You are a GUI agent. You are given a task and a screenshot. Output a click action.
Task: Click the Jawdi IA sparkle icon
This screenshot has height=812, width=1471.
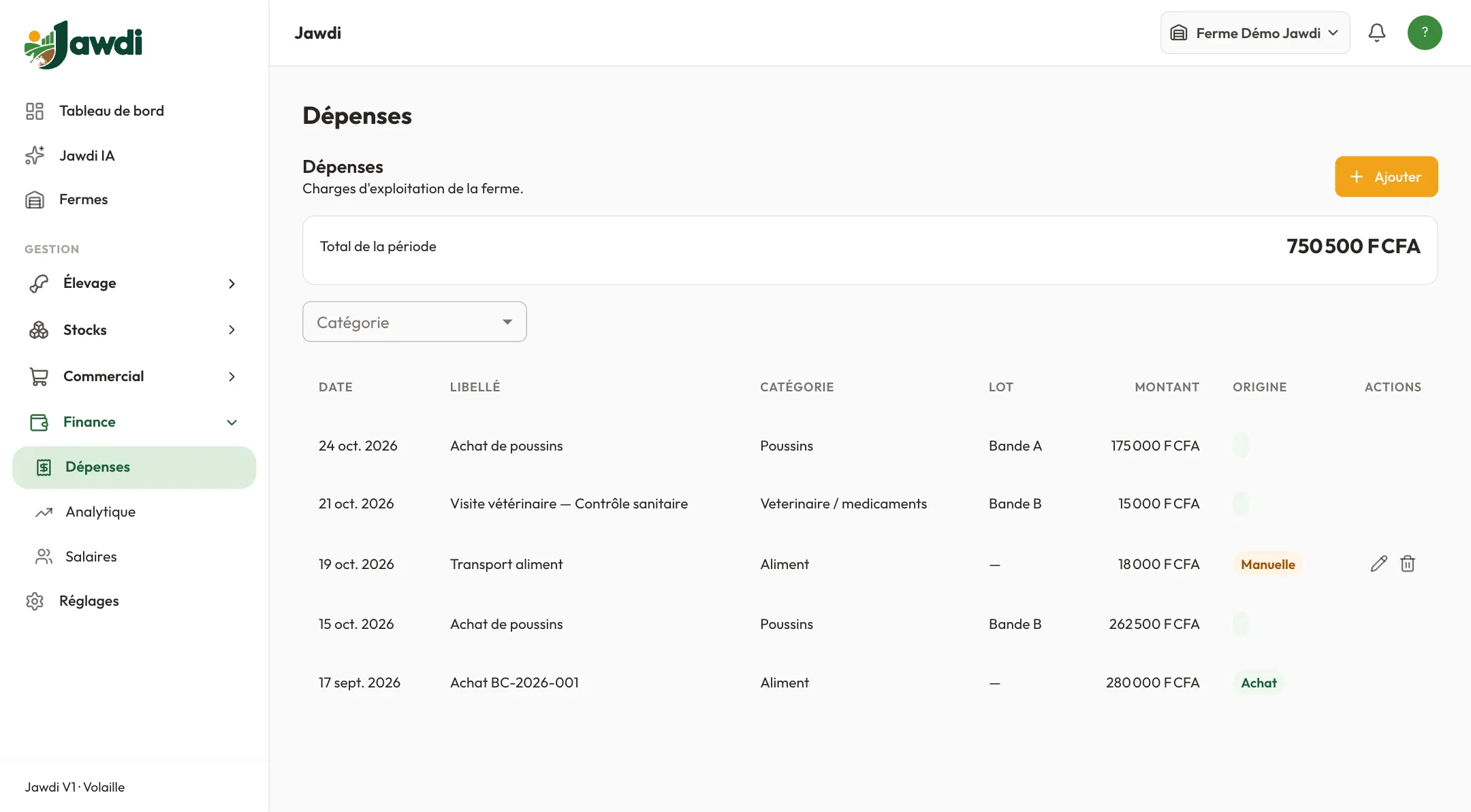[35, 155]
